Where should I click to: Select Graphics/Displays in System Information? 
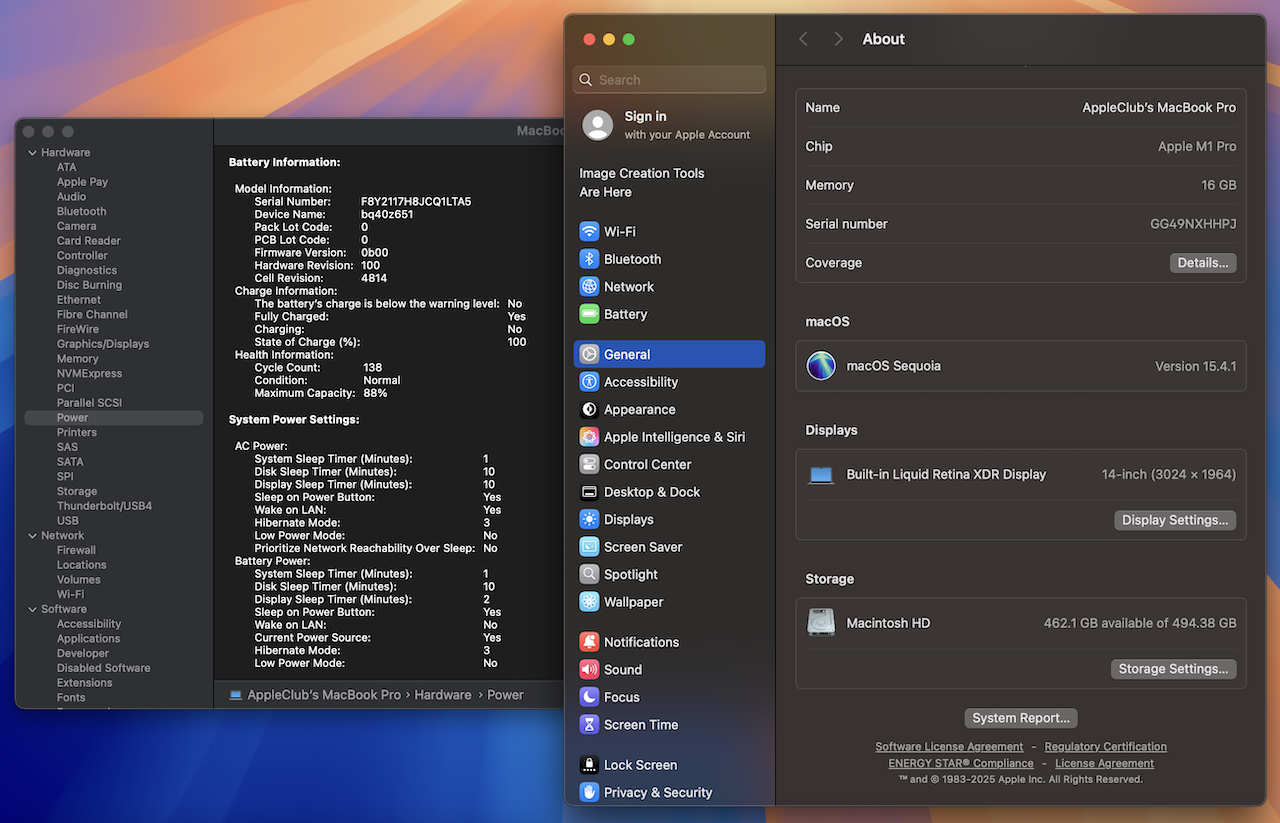(x=103, y=344)
